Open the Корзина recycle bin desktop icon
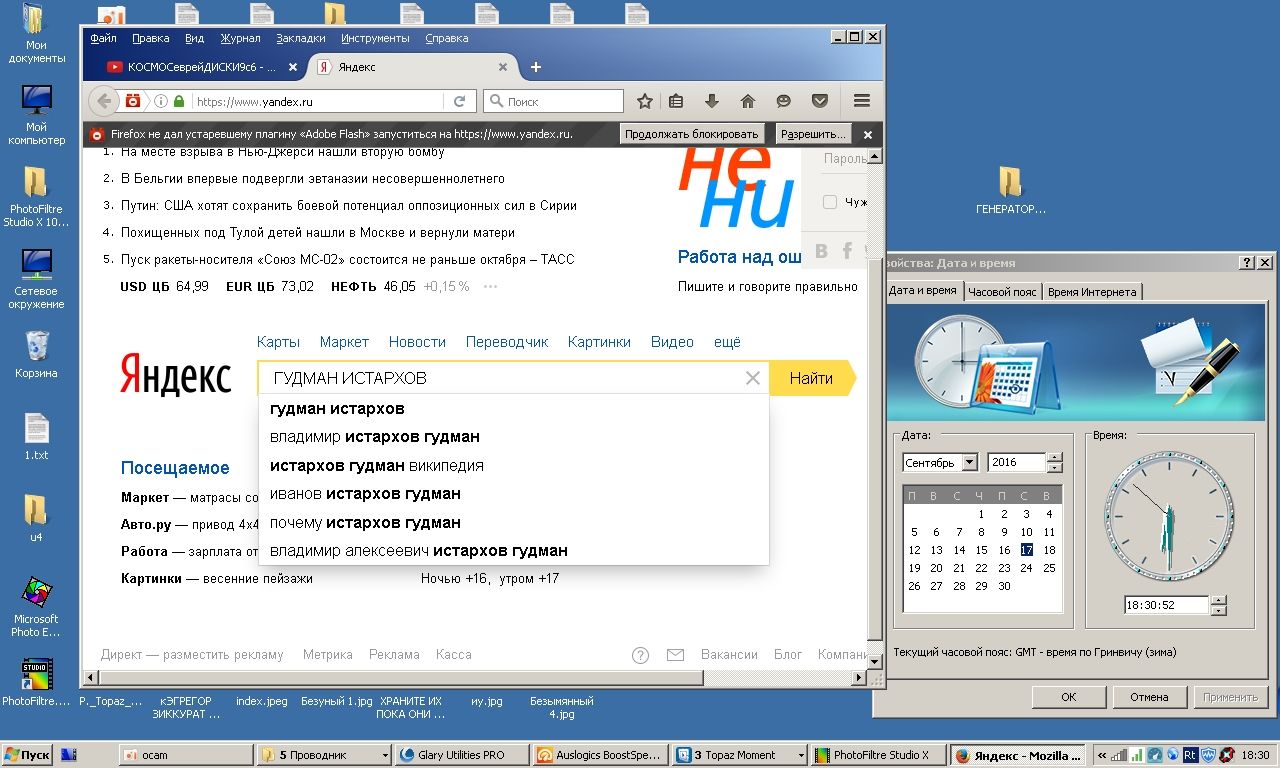This screenshot has height=768, width=1280. click(x=37, y=354)
